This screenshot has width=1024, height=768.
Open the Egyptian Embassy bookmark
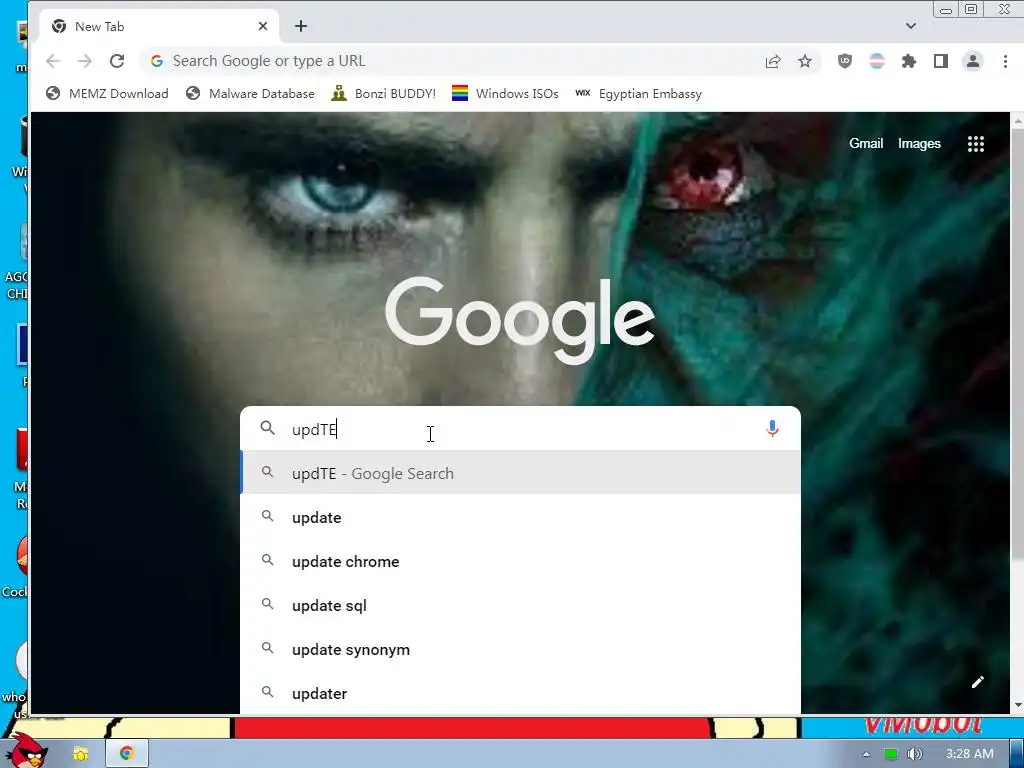coord(638,93)
